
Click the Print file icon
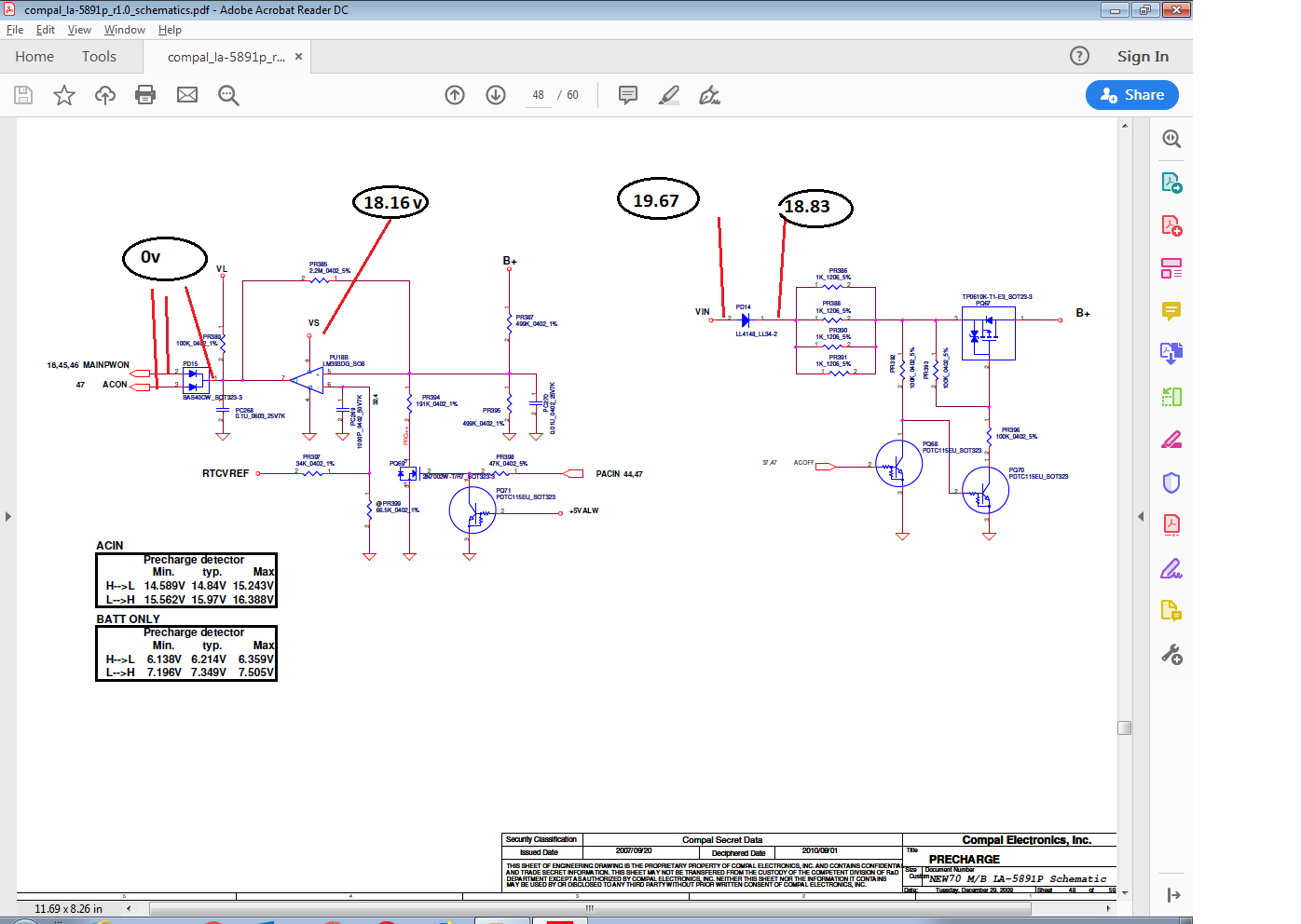[145, 95]
